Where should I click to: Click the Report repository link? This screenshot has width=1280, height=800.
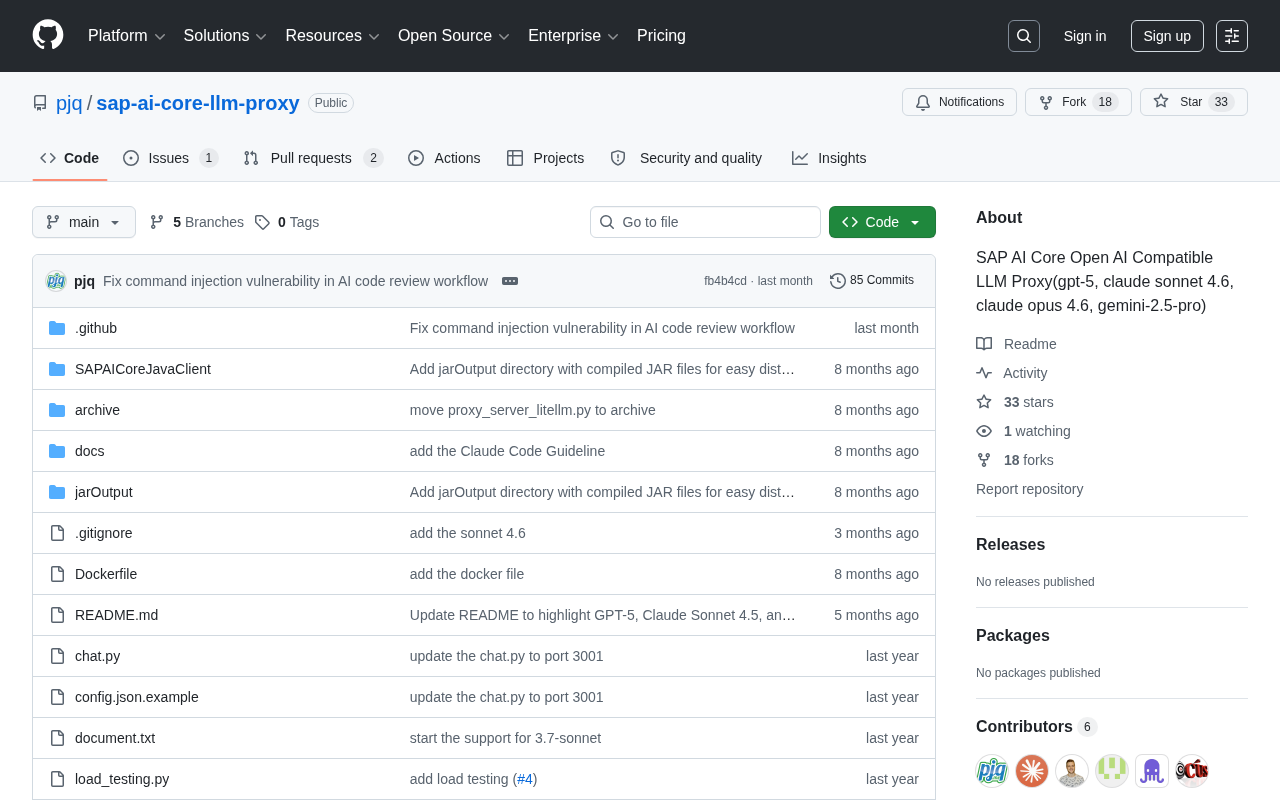click(1029, 489)
